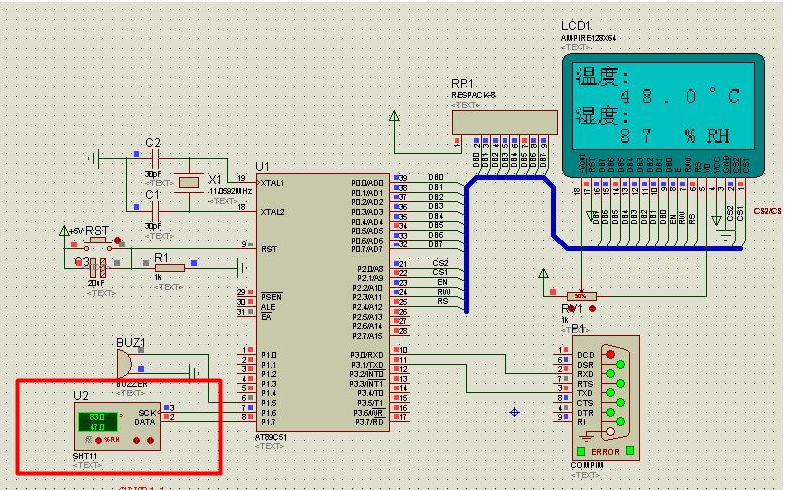785x490 pixels.
Task: Click the 'RESPACK-8' label
Action: click(x=474, y=95)
